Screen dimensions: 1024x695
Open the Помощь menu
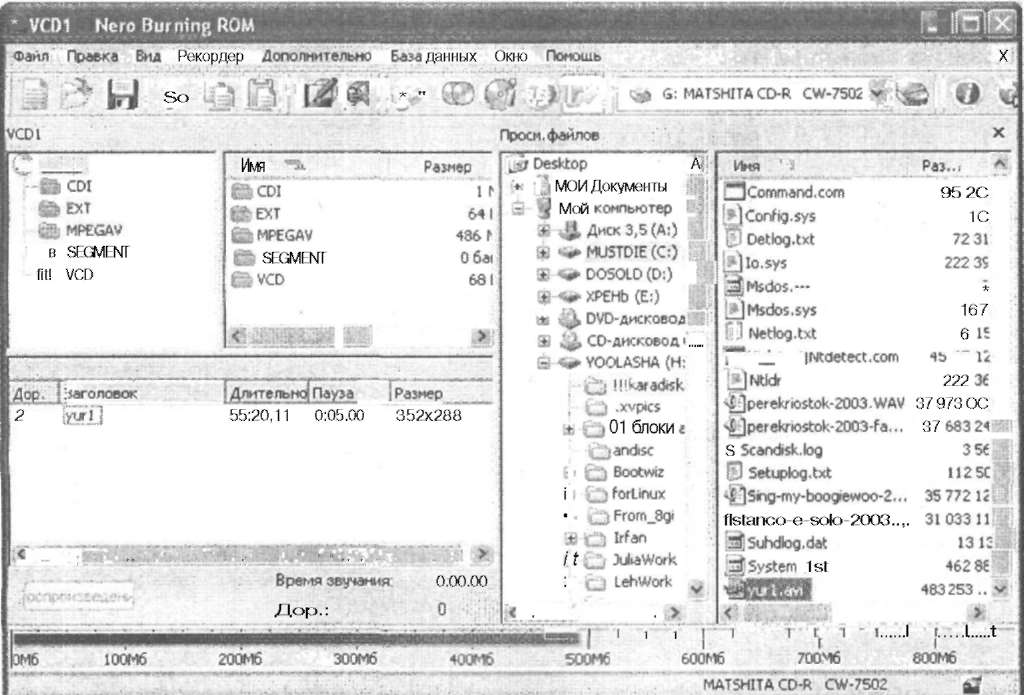(573, 56)
